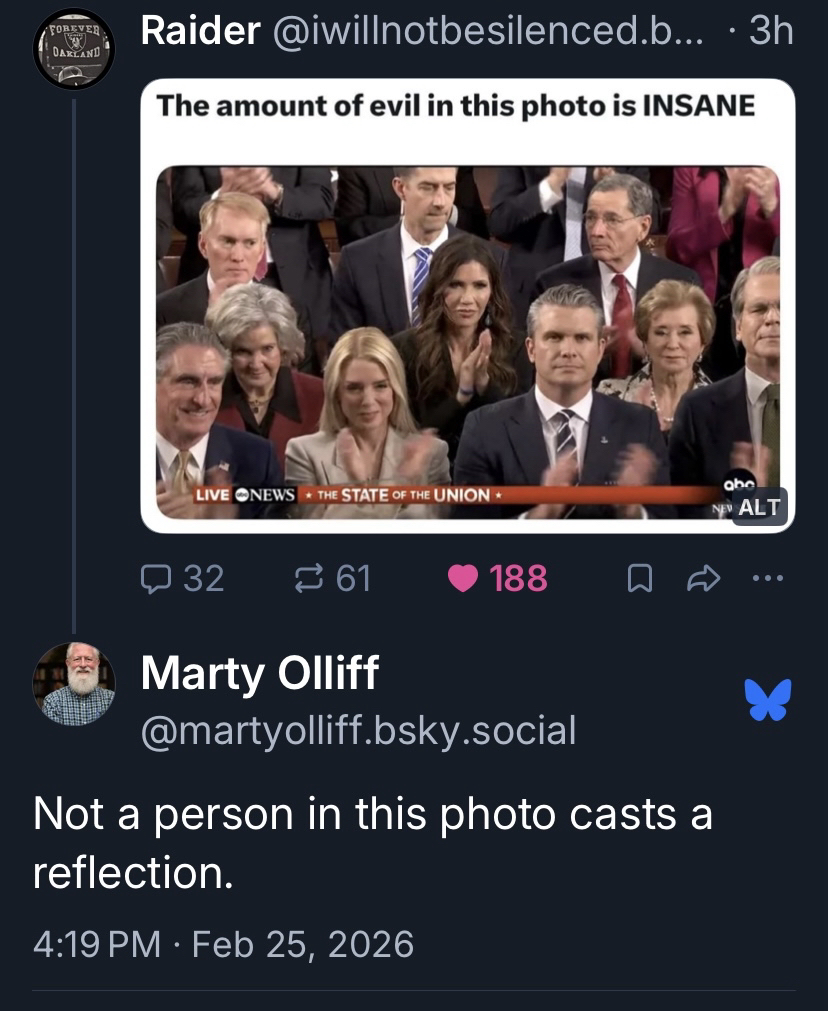Click the 4:19 PM Feb 25, 2026 timestamp
828x1011 pixels.
coord(223,943)
